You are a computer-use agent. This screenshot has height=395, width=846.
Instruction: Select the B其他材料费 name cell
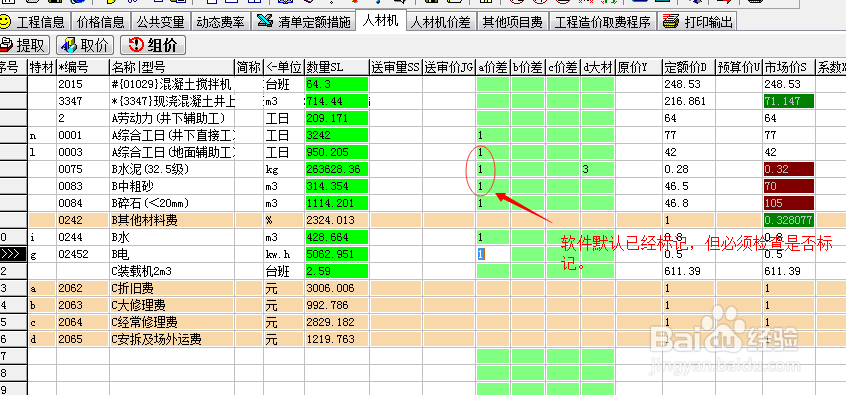pos(172,220)
